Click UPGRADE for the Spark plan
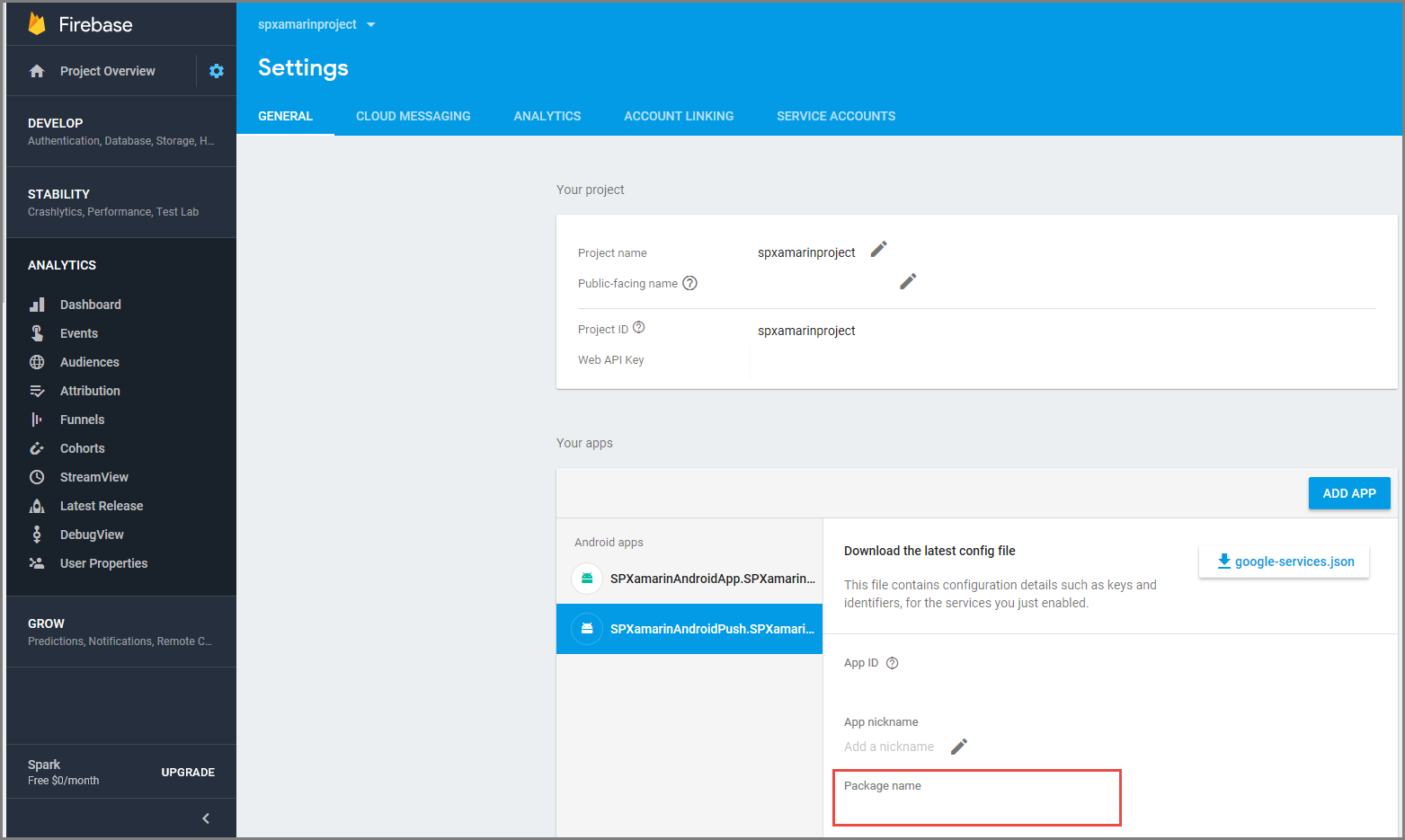The width and height of the screenshot is (1405, 840). [x=188, y=773]
